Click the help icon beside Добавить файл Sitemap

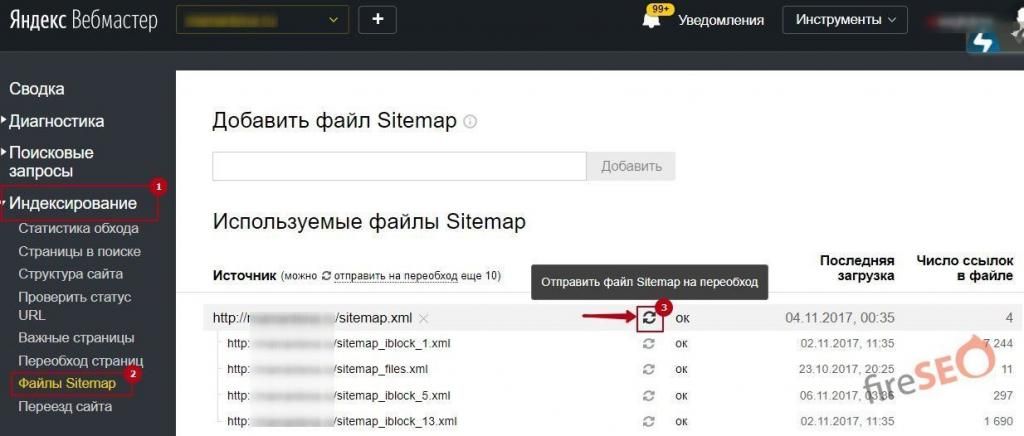point(470,122)
